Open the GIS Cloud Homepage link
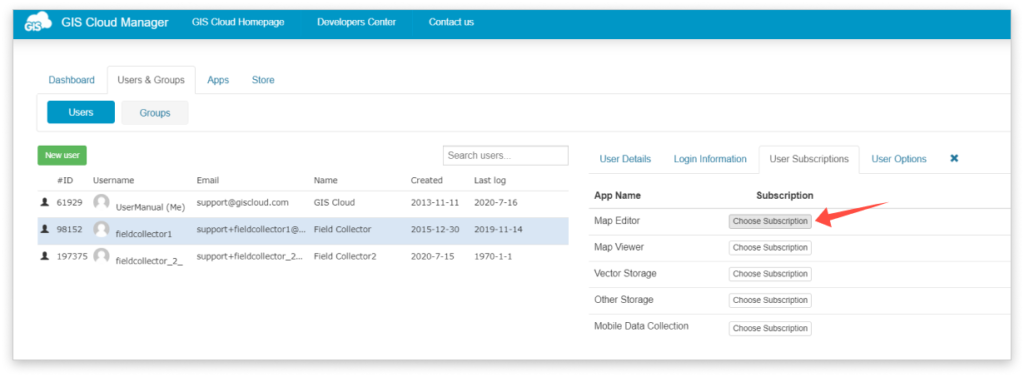1024x377 pixels. 238,22
